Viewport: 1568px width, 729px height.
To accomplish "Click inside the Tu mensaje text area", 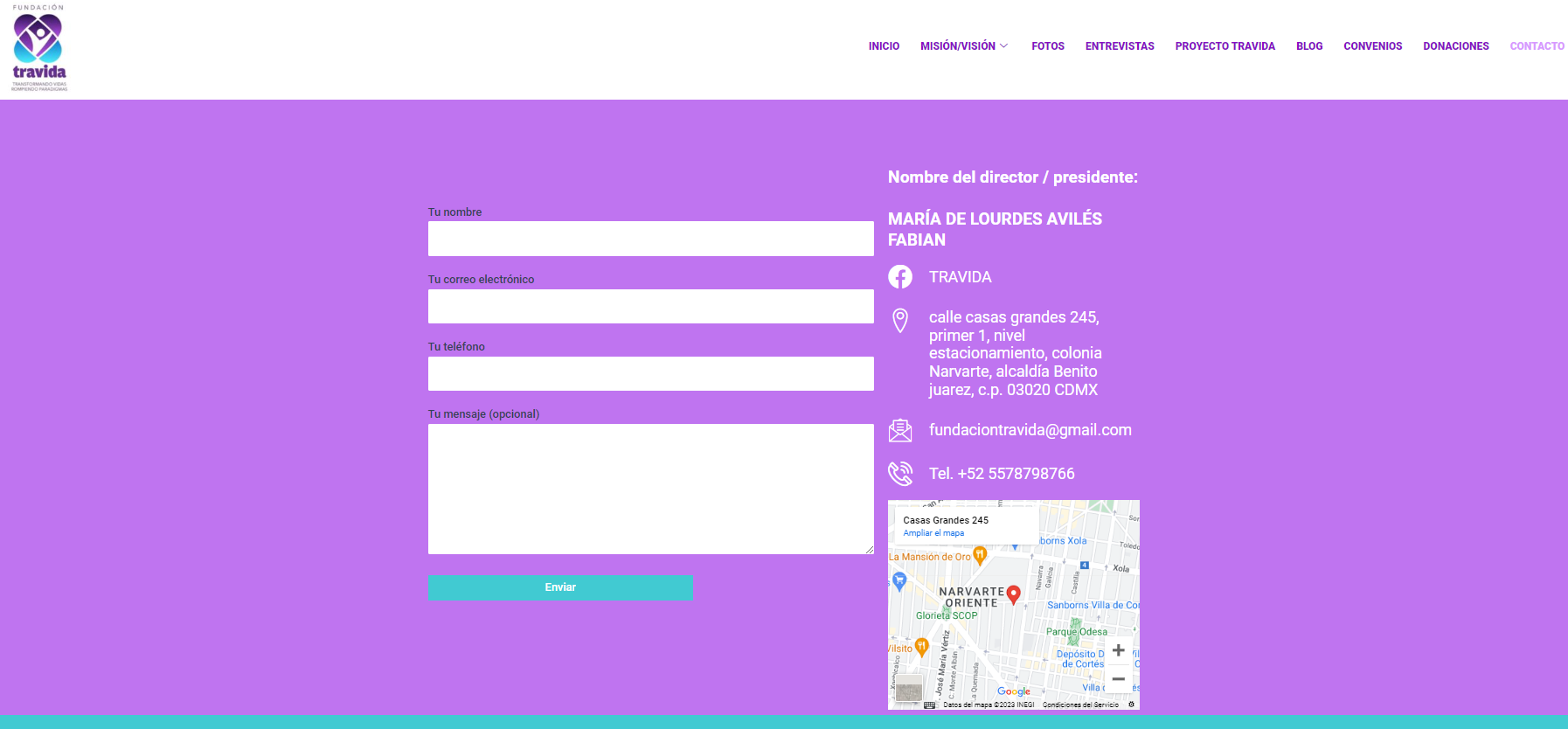I will pyautogui.click(x=650, y=489).
